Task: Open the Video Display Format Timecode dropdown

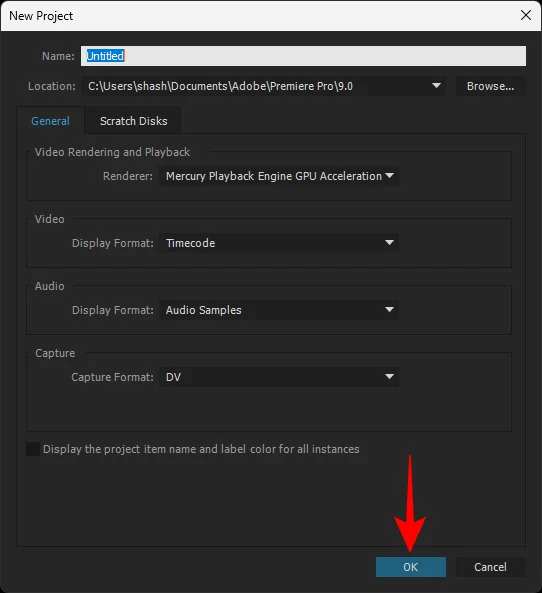Action: click(x=279, y=243)
